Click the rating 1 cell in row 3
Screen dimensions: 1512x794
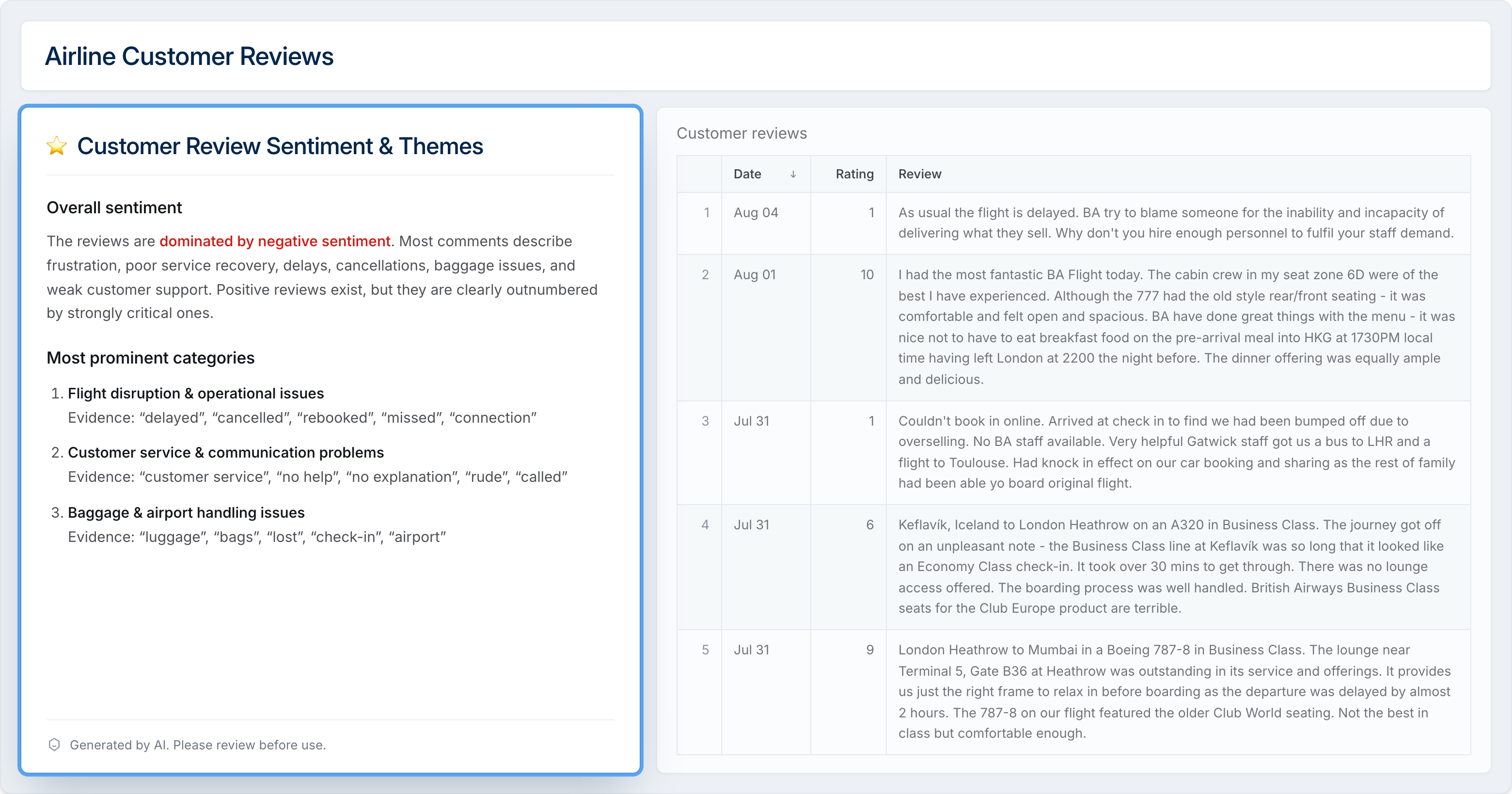pos(848,453)
